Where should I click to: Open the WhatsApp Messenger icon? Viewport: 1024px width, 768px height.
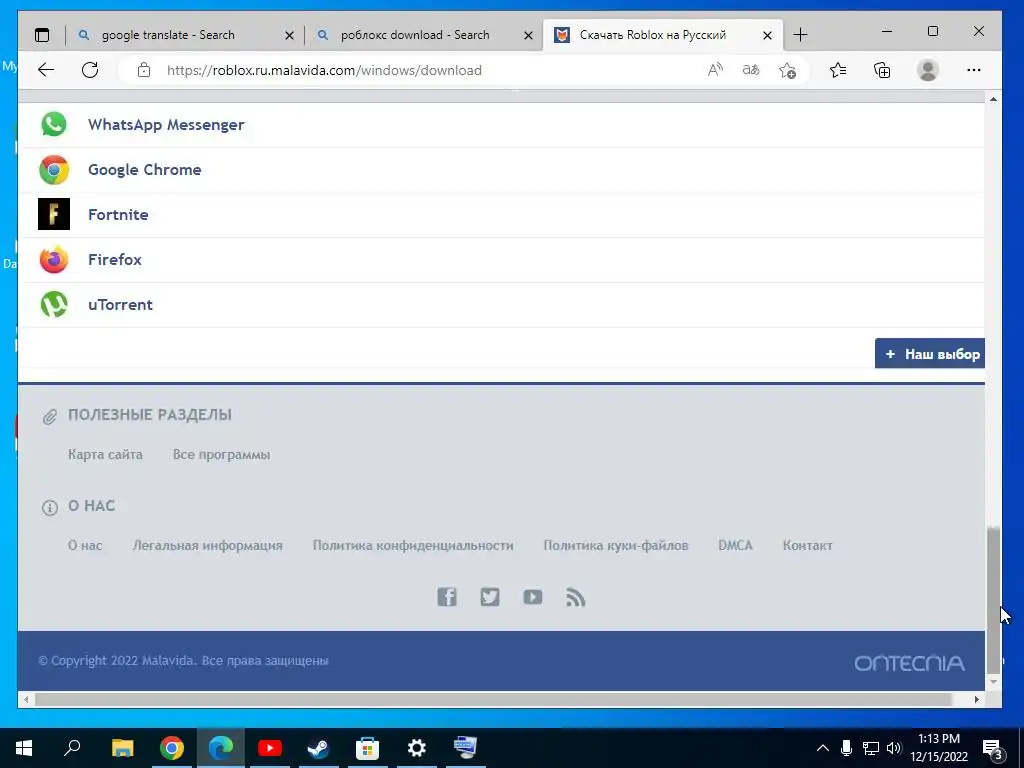[x=54, y=124]
